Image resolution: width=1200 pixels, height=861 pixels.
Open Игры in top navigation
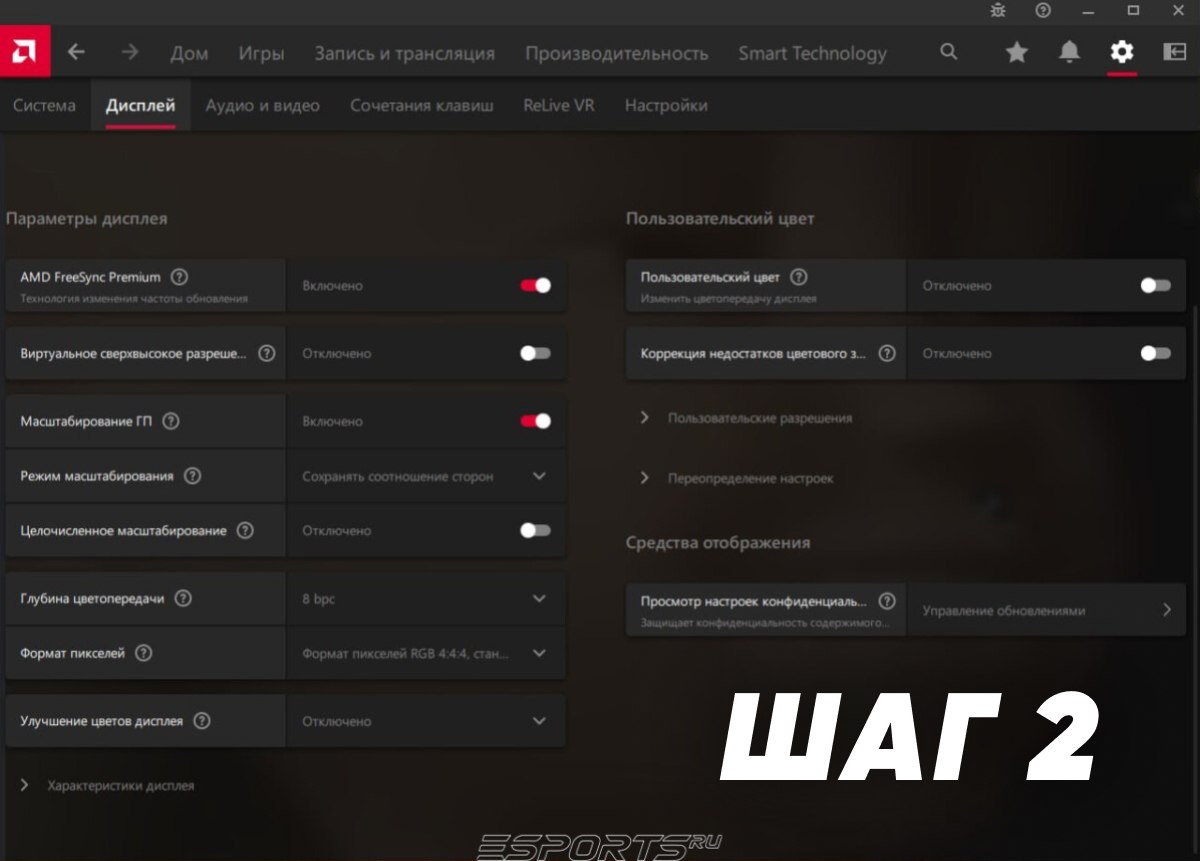tap(261, 53)
